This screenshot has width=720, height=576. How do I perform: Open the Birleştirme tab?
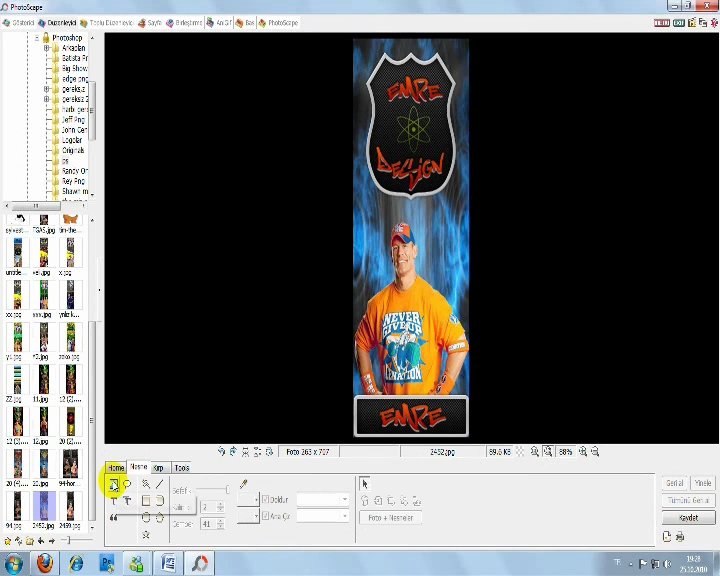pyautogui.click(x=184, y=23)
